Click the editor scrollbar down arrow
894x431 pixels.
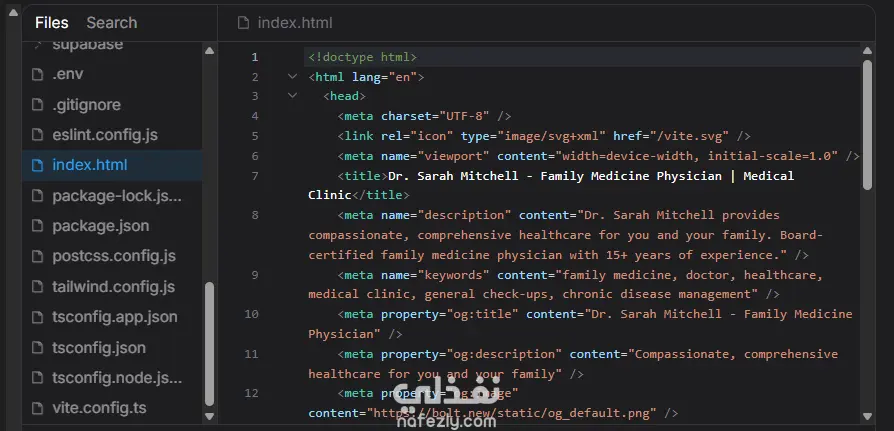[867, 416]
